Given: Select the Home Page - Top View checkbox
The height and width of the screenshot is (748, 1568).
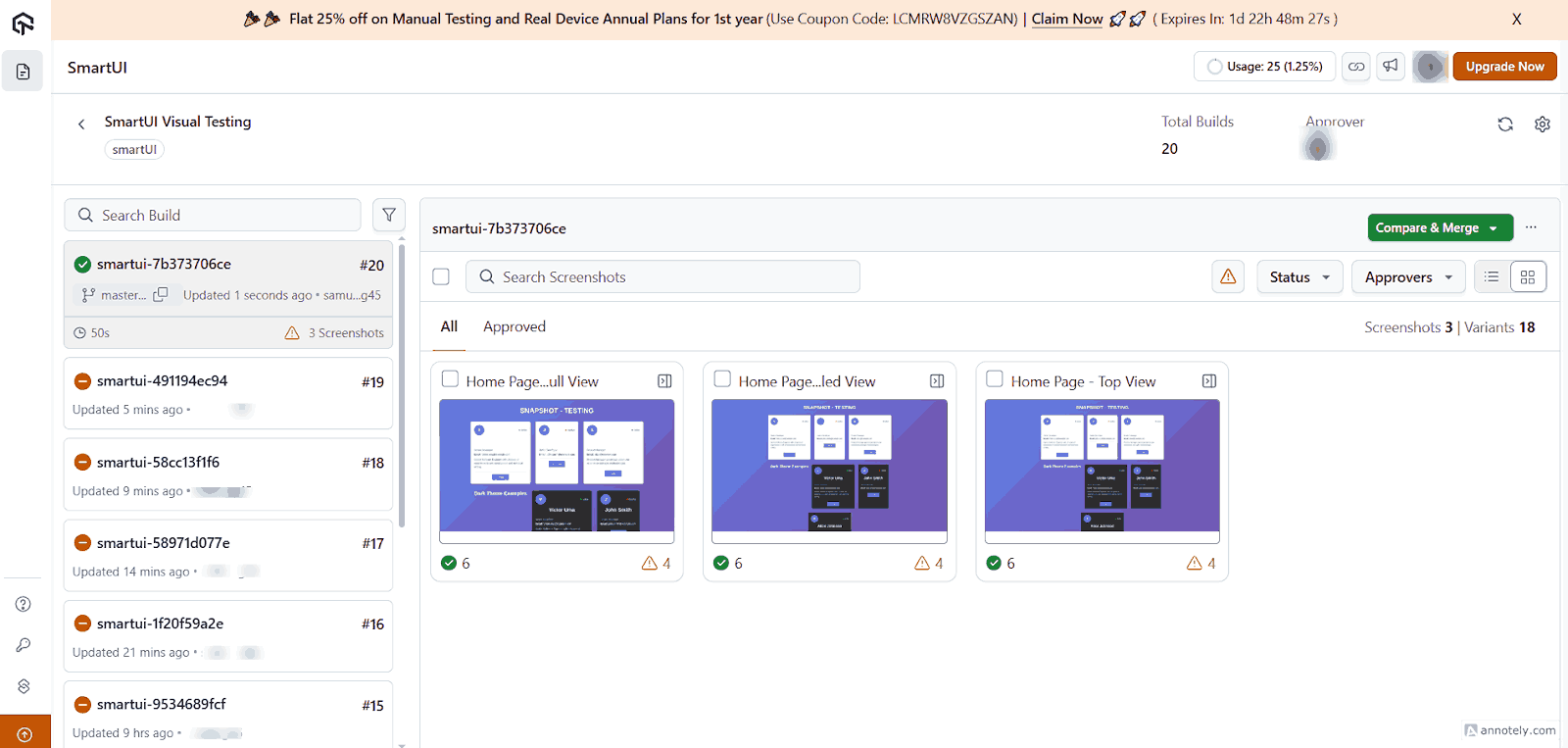Looking at the screenshot, I should pos(995,379).
